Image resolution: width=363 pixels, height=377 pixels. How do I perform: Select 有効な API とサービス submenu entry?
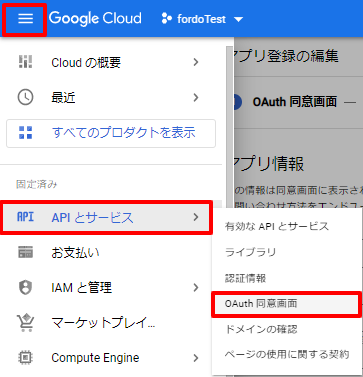(287, 226)
